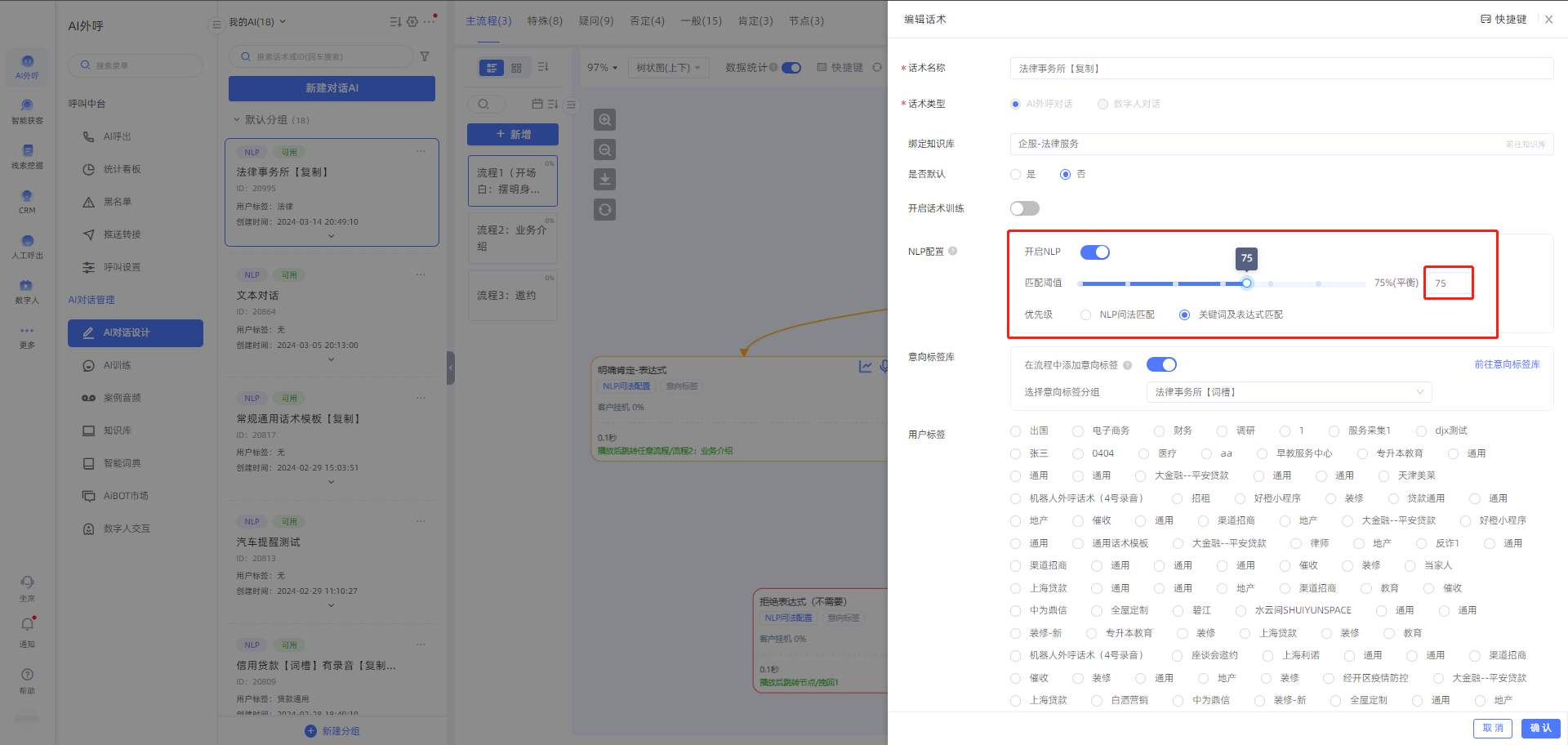This screenshot has height=745, width=1568.
Task: Open the 前往知识库 link
Action: [1526, 144]
